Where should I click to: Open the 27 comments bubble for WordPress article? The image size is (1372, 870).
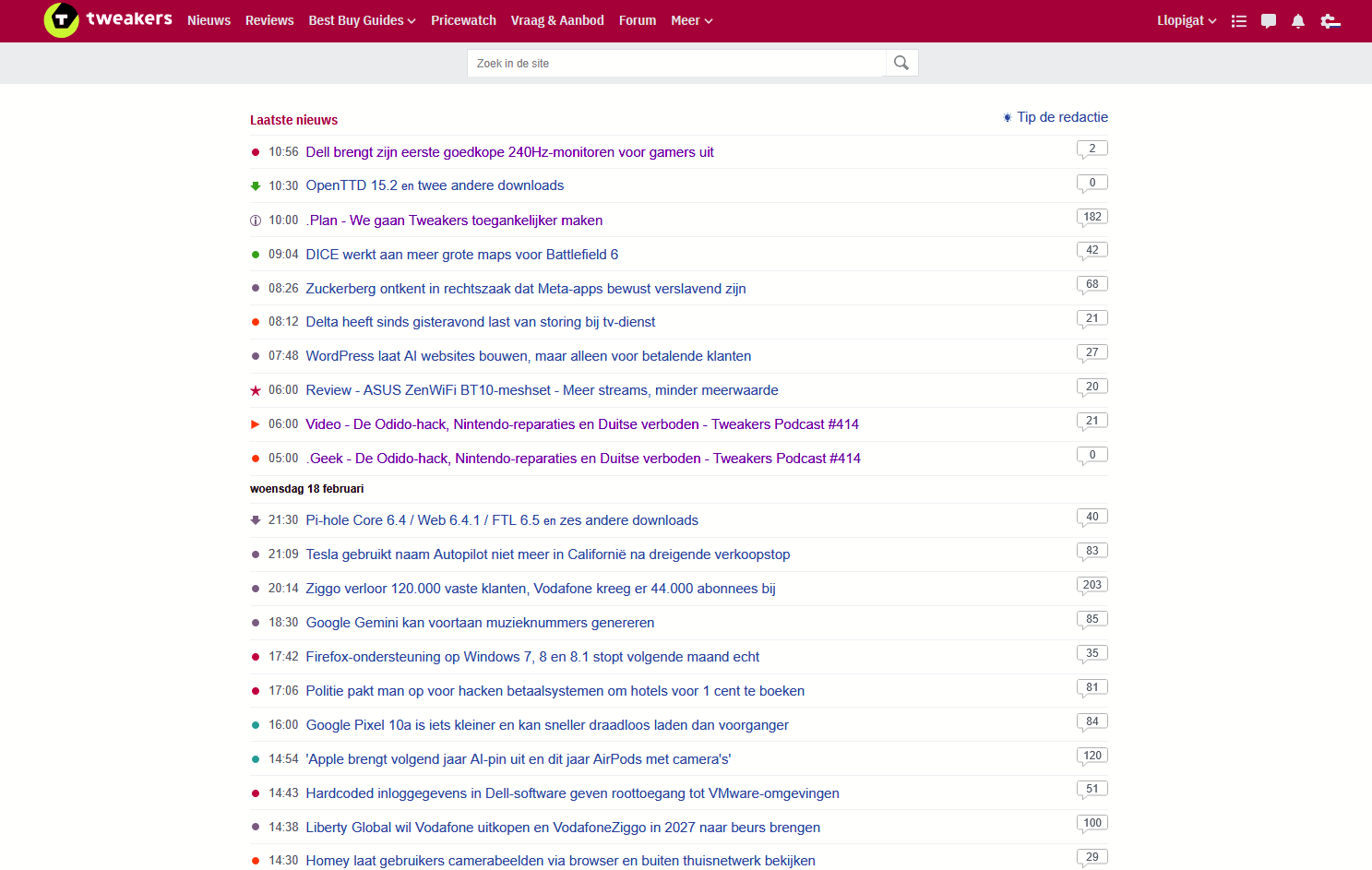[x=1092, y=353]
